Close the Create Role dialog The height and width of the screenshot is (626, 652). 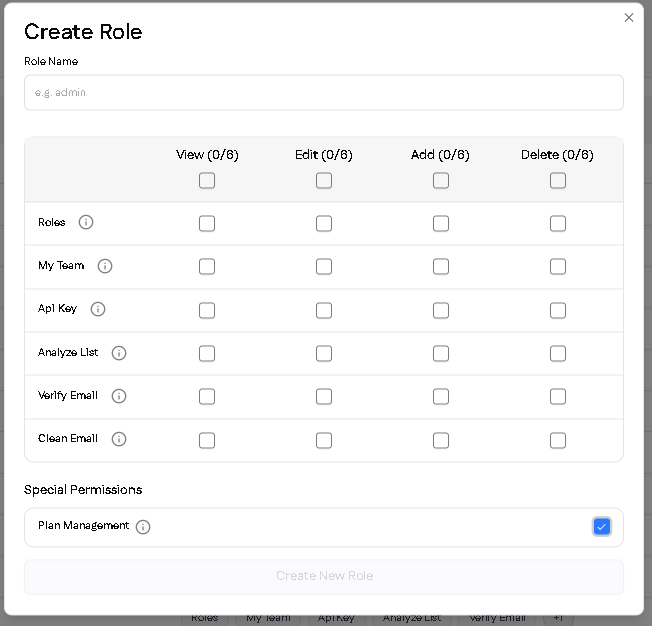(629, 17)
